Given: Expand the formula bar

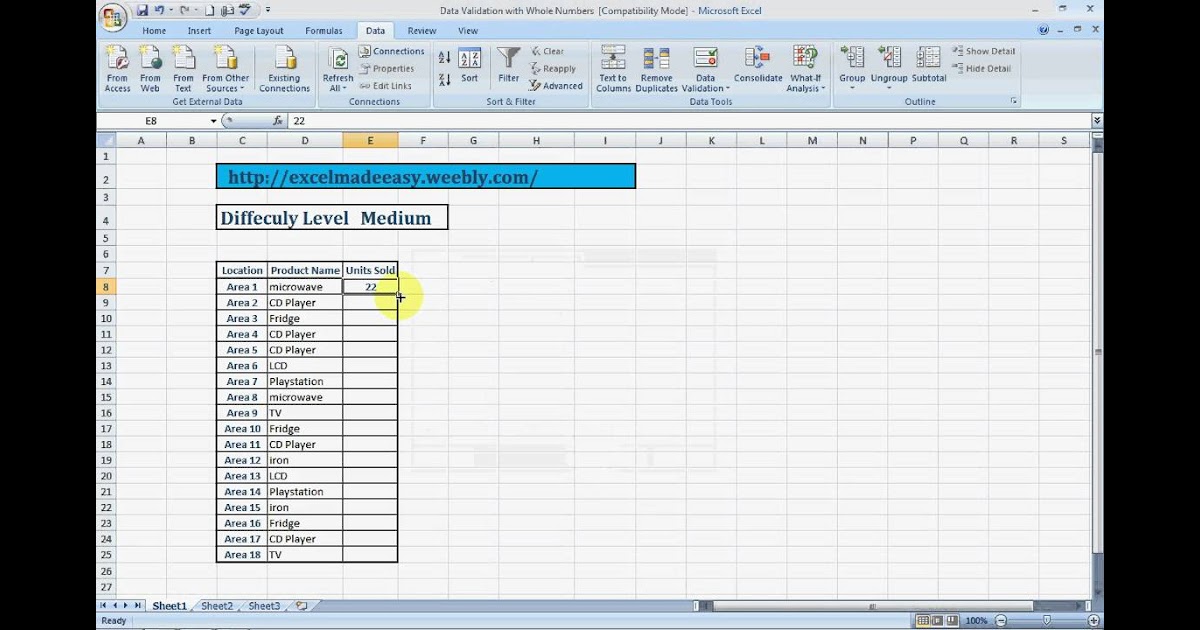Looking at the screenshot, I should (1097, 121).
